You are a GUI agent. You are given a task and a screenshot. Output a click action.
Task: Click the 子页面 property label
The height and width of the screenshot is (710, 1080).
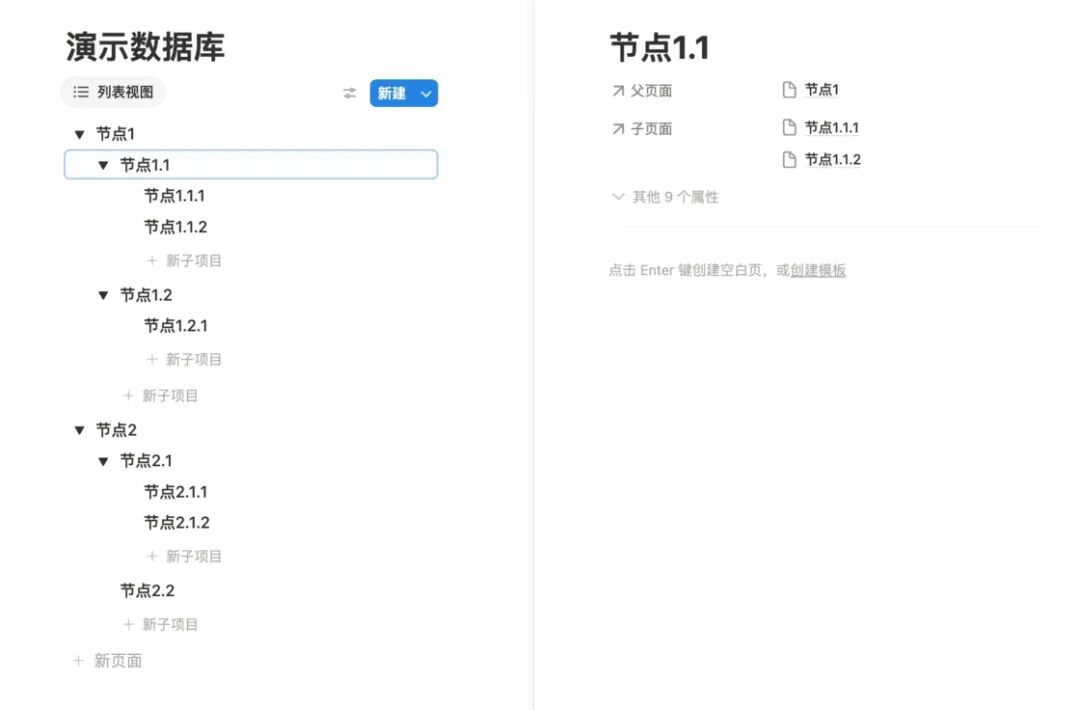[x=652, y=129]
